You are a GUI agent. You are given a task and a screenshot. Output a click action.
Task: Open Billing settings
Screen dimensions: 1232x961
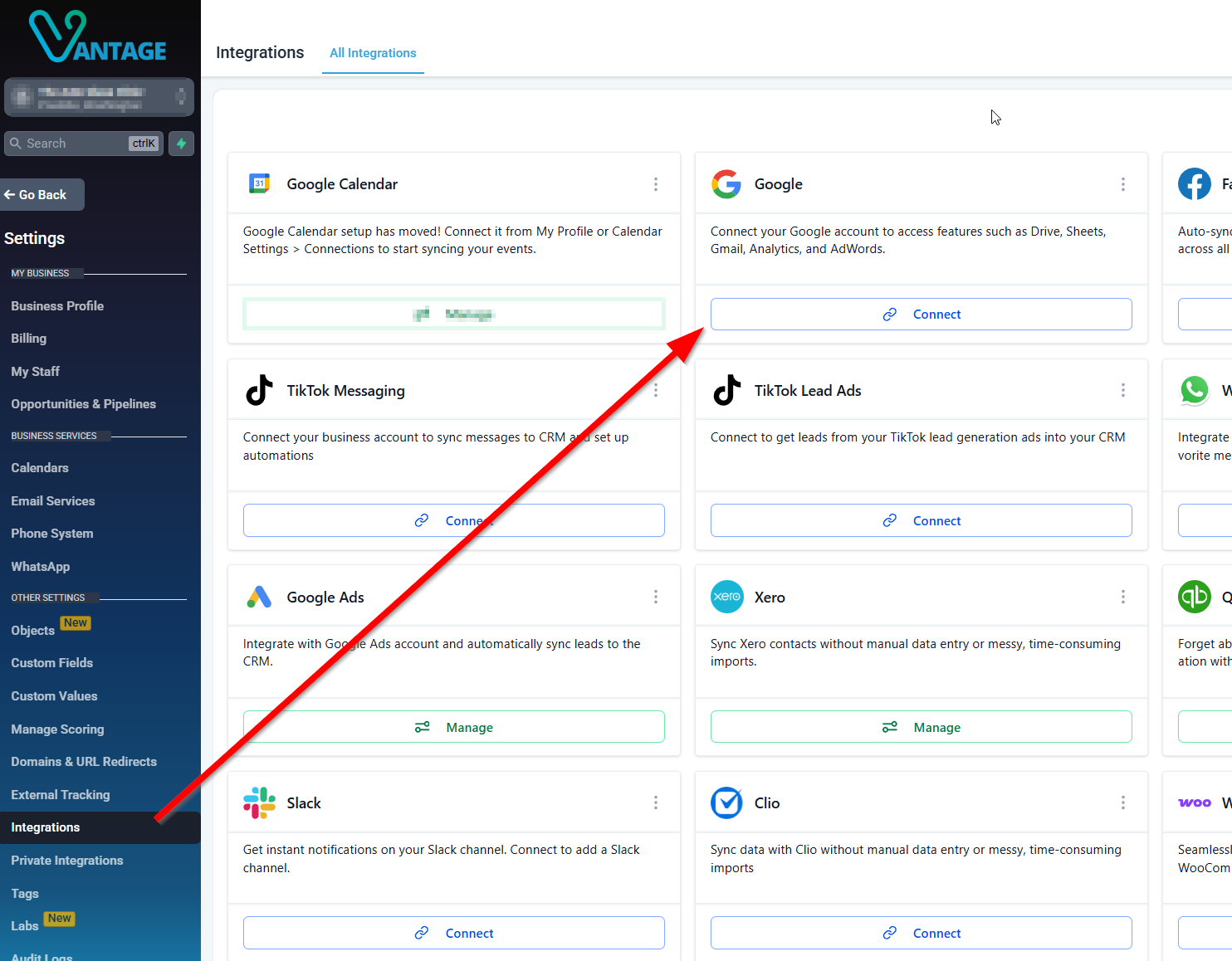(x=29, y=339)
